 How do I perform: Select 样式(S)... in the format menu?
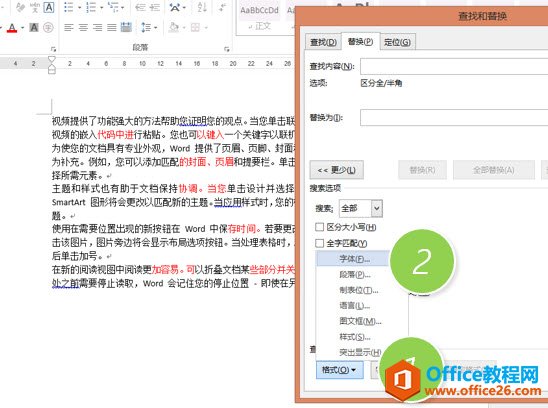click(355, 337)
